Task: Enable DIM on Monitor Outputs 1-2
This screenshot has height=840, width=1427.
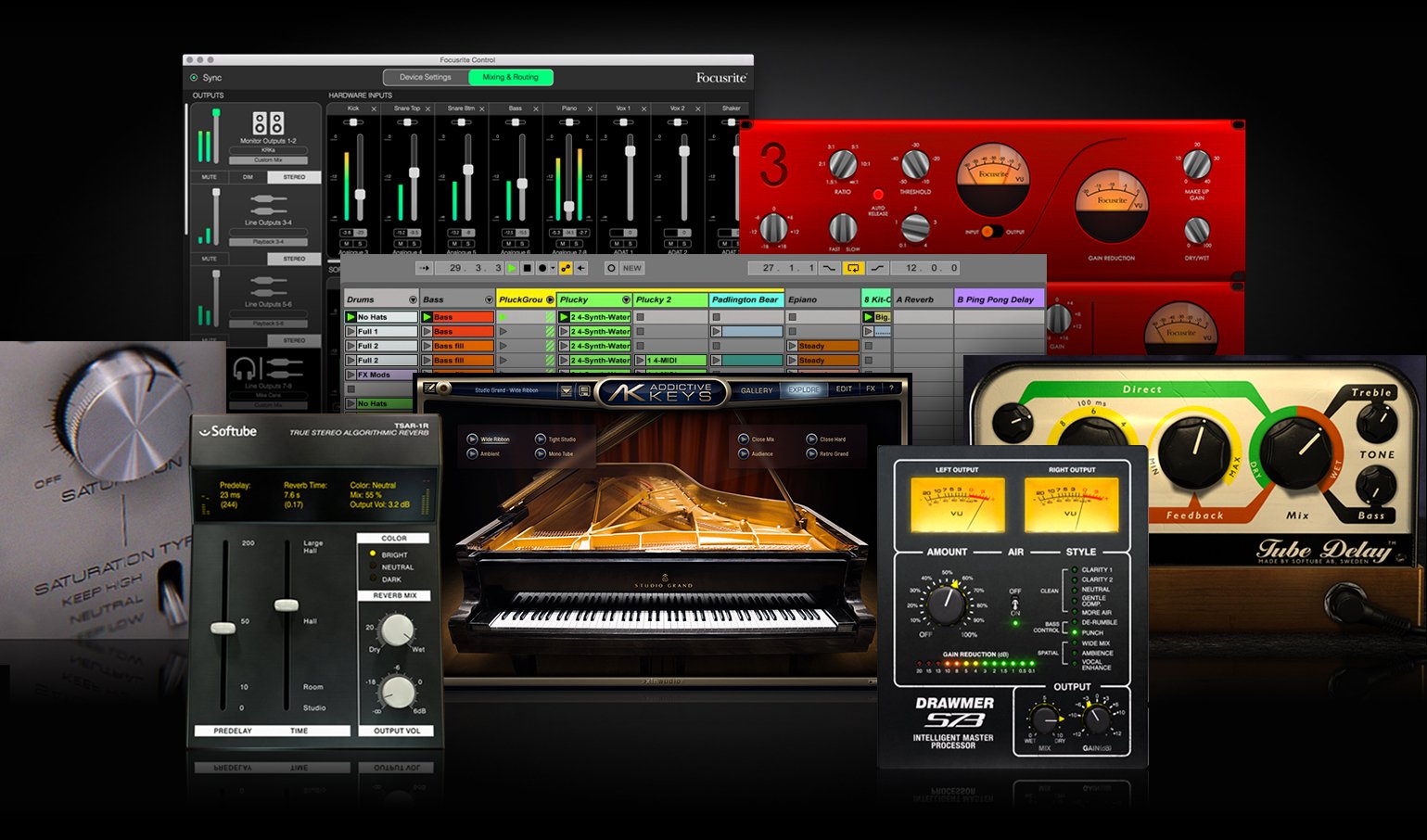Action: (248, 177)
